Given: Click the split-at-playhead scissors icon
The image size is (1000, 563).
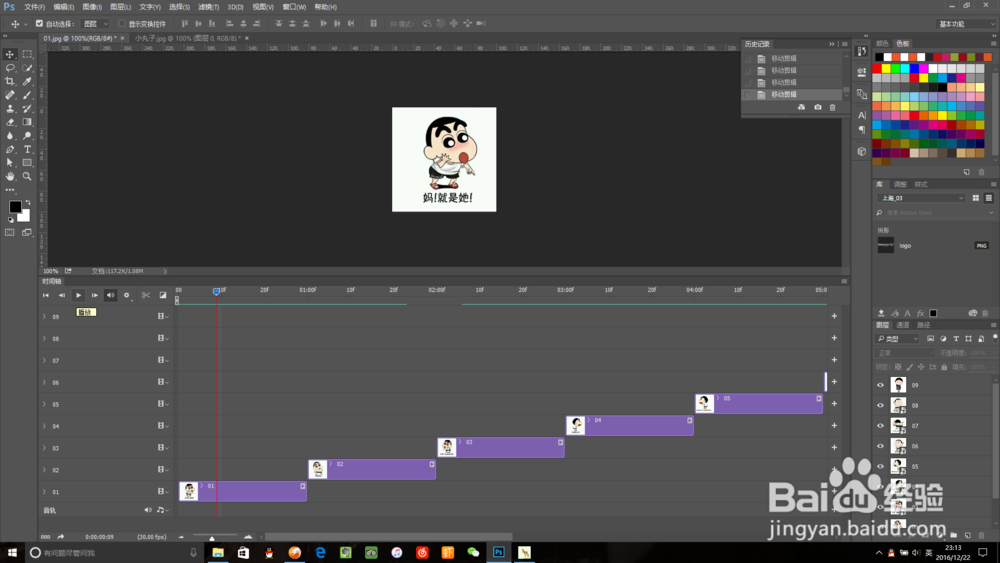Looking at the screenshot, I should [146, 295].
